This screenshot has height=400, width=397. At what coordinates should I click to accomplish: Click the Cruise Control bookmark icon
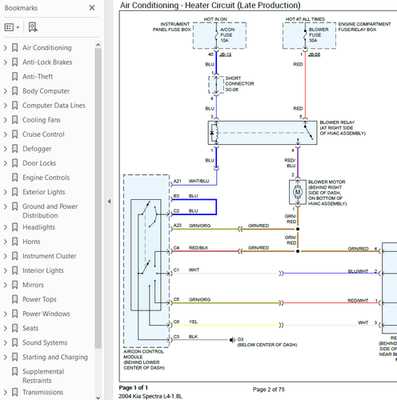pos(15,134)
